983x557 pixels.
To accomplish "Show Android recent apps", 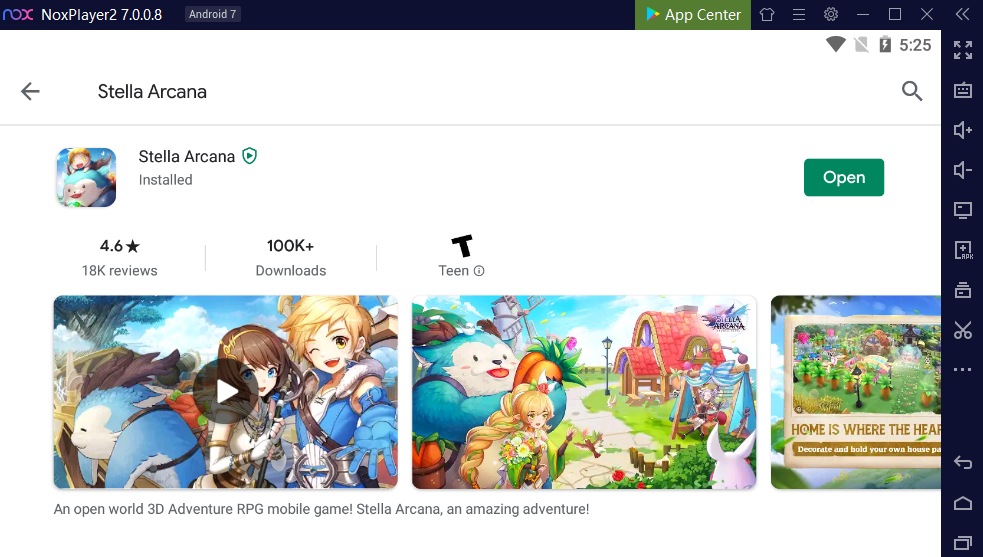I will pos(963,543).
